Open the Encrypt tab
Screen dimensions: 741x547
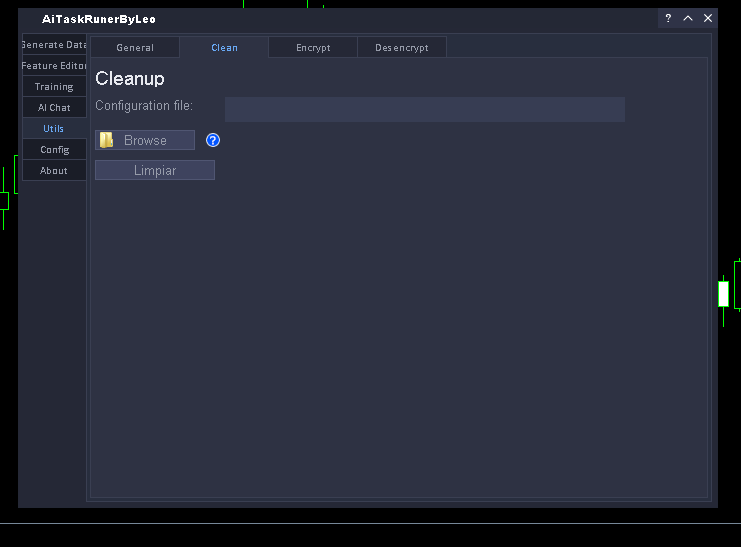coord(313,48)
